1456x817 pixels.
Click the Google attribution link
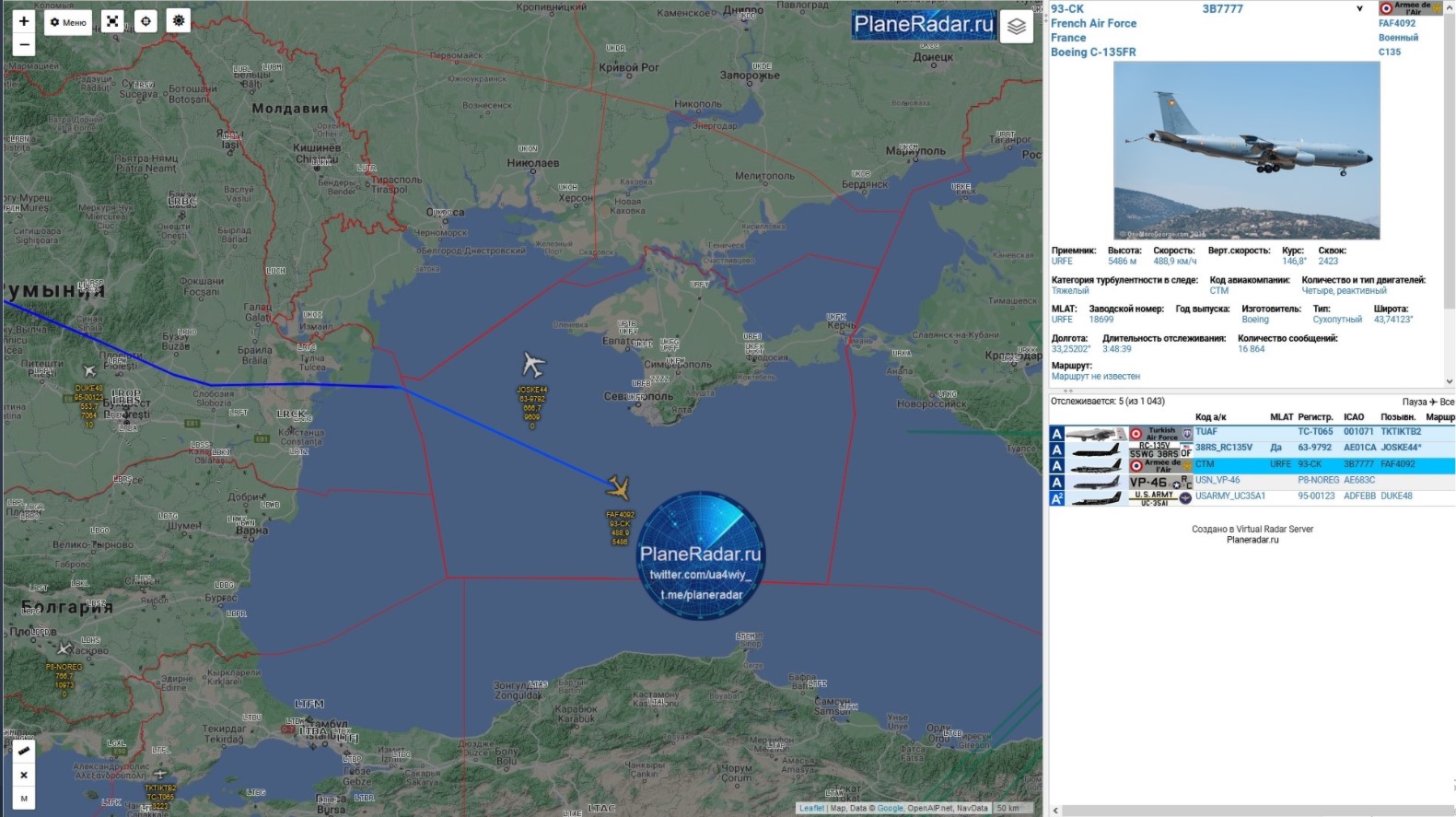click(890, 809)
